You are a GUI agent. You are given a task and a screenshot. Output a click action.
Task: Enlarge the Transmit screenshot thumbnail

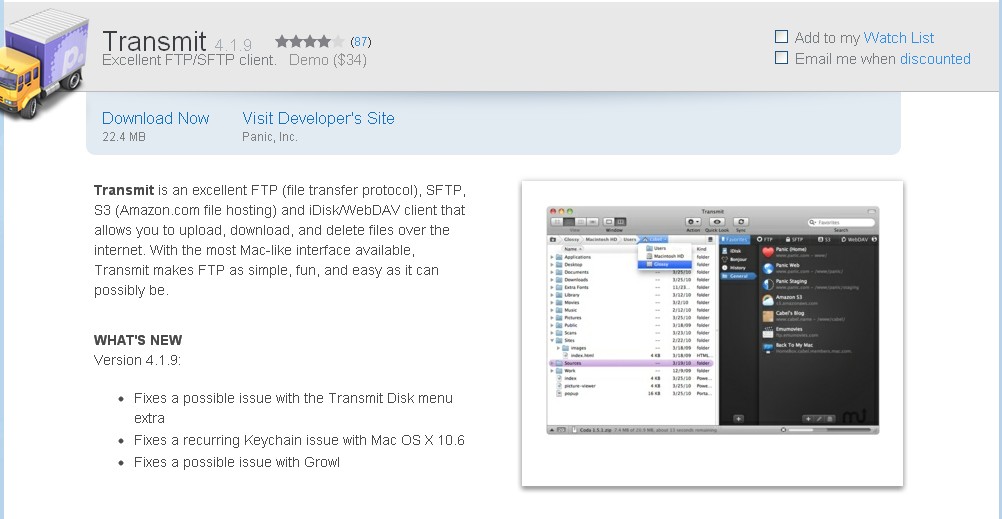(x=713, y=333)
